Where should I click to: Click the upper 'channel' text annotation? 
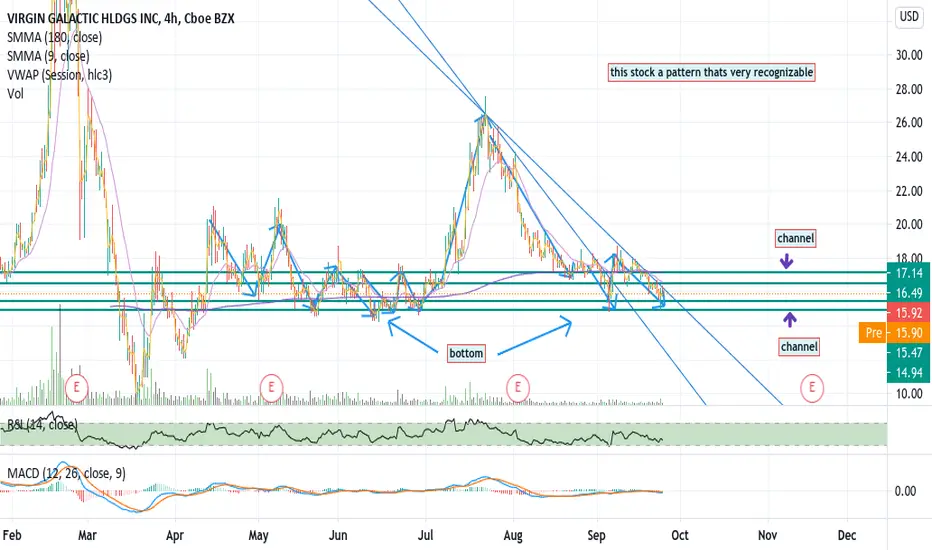795,238
